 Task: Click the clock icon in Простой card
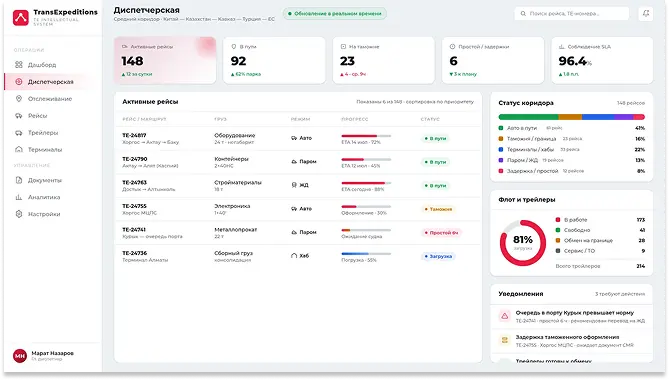[x=452, y=46]
